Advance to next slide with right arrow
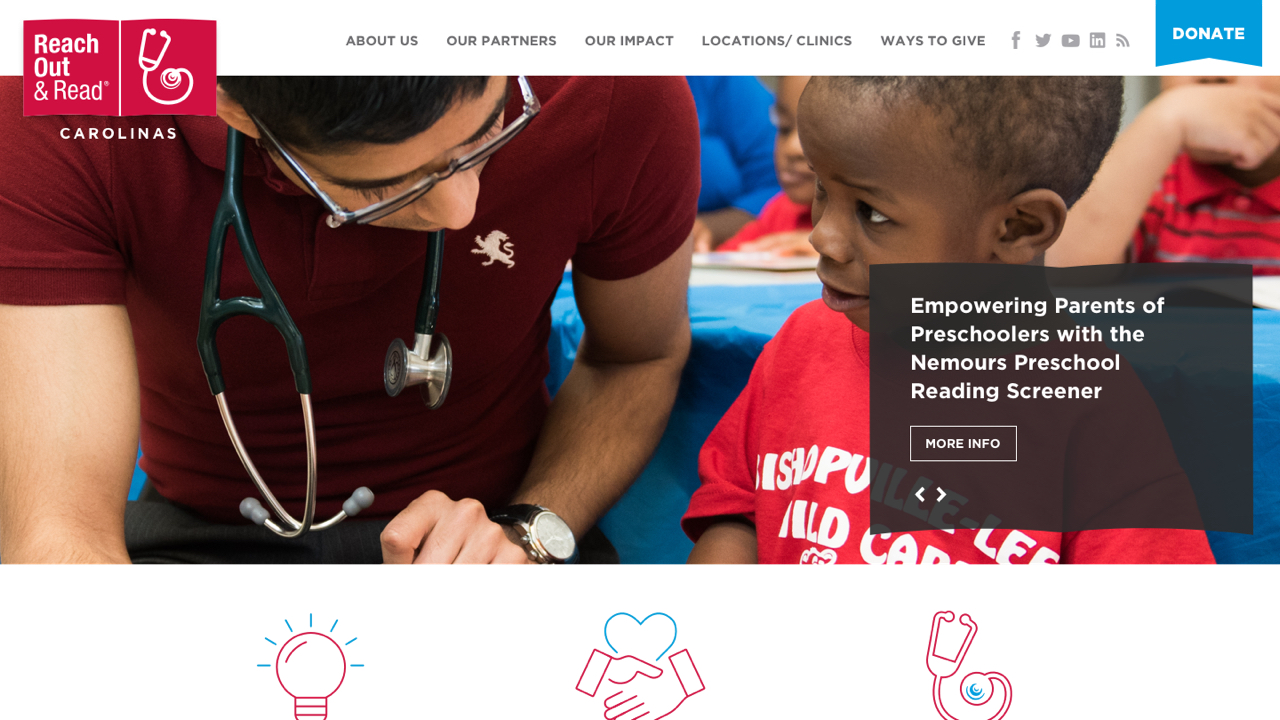Screen dimensions: 1280x720 click(941, 494)
